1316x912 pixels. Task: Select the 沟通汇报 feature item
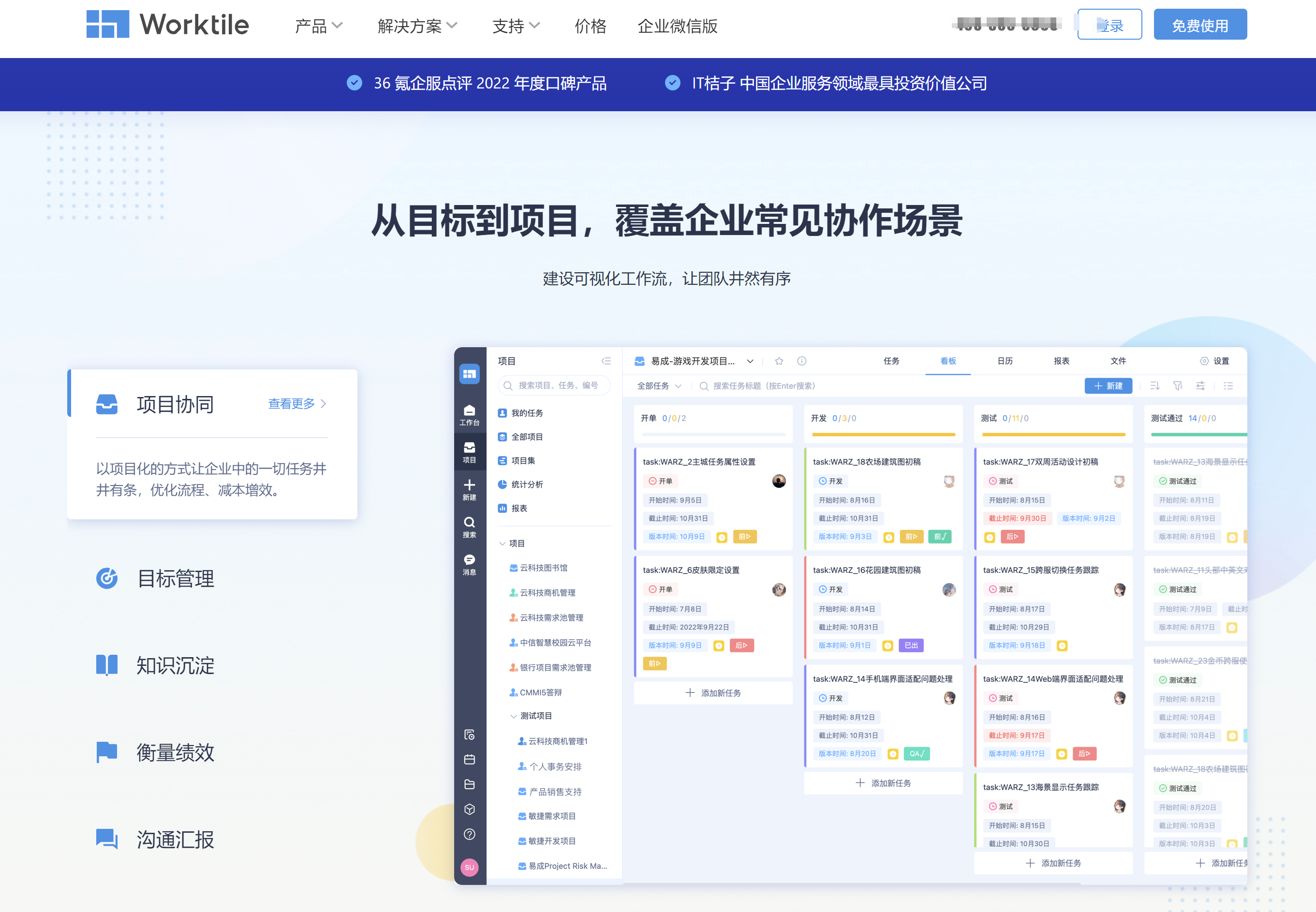pos(155,839)
